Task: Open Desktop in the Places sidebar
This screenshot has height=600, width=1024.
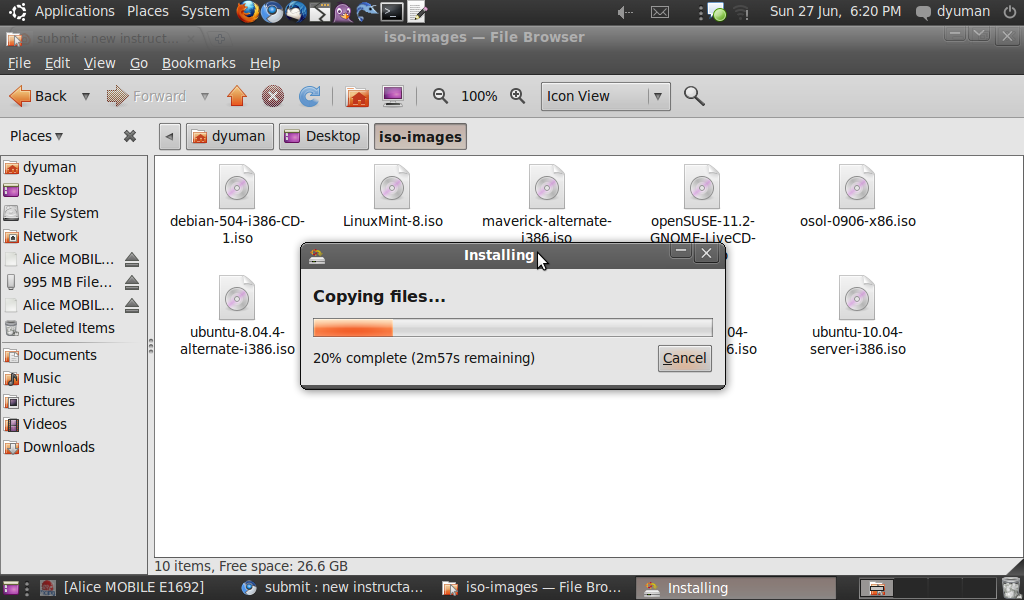Action: (74, 190)
